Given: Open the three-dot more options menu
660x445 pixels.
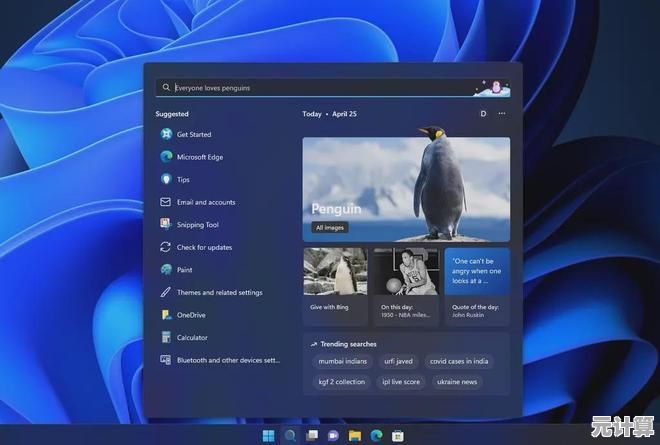Looking at the screenshot, I should click(502, 114).
